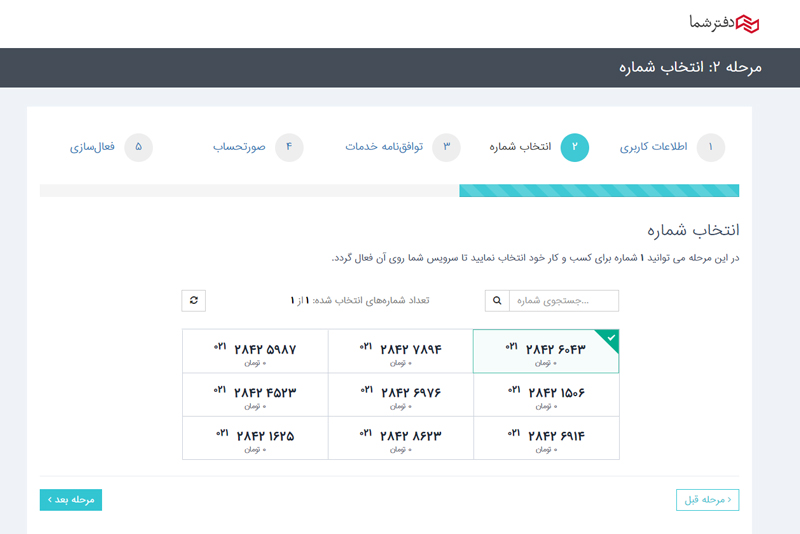
Task: Select number ۲۸۴۲ ۱۵۰۶ card
Action: pyautogui.click(x=546, y=395)
